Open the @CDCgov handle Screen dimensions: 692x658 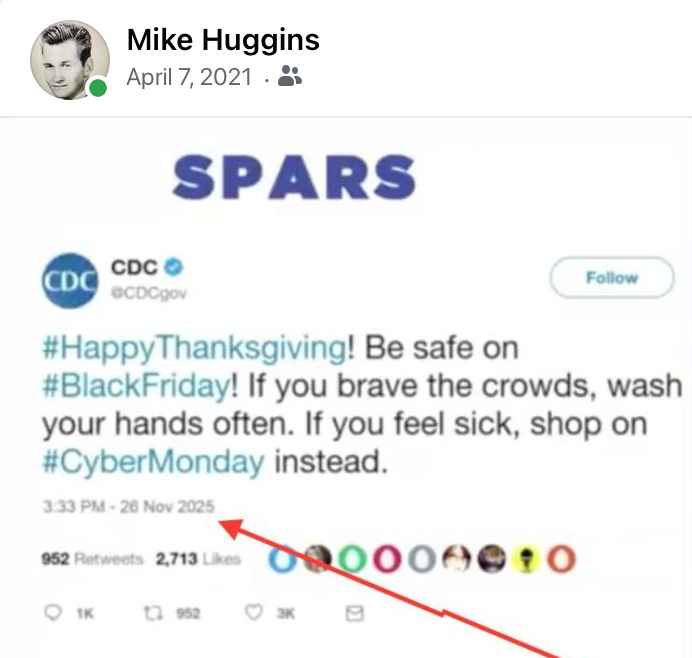tap(149, 293)
